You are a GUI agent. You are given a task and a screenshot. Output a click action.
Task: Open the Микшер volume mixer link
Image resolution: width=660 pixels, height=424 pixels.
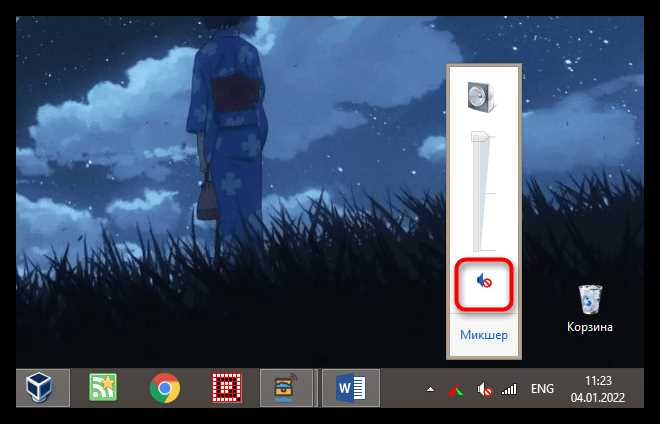pyautogui.click(x=484, y=335)
